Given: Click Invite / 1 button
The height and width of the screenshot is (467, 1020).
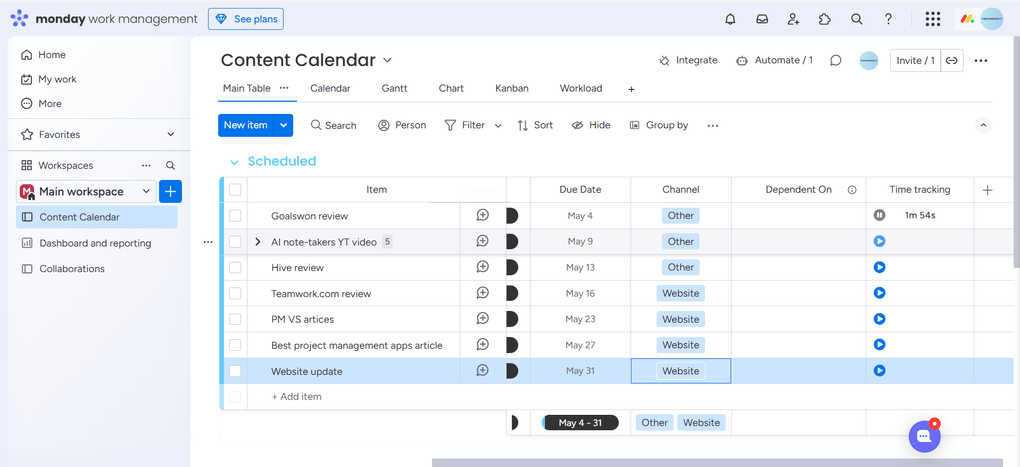Looking at the screenshot, I should (x=915, y=60).
